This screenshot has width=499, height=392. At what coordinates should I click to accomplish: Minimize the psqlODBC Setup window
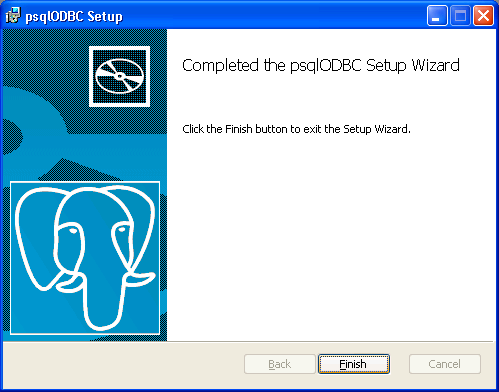click(x=437, y=15)
